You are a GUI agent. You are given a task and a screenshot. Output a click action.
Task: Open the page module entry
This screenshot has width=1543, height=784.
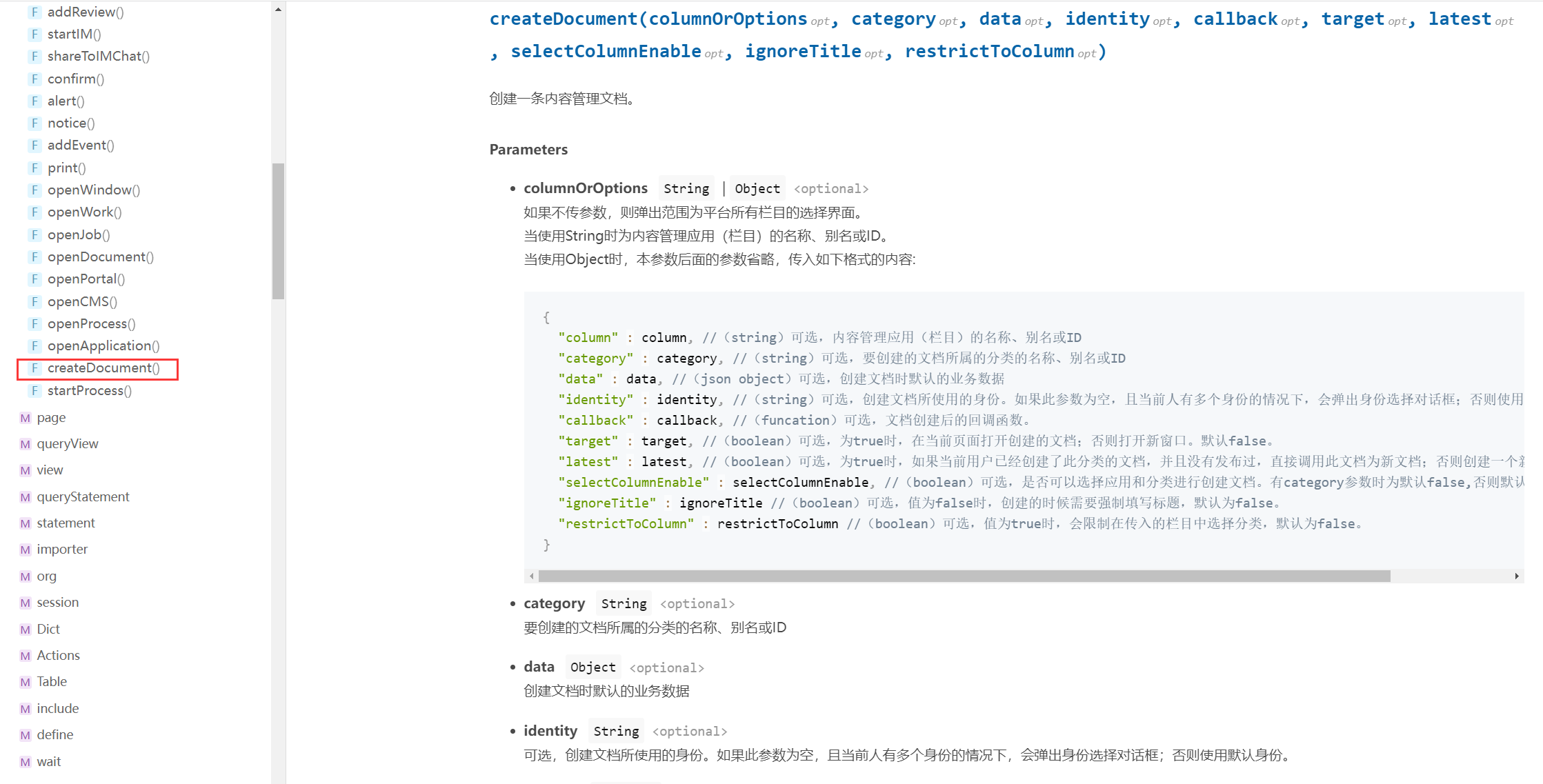tap(51, 418)
